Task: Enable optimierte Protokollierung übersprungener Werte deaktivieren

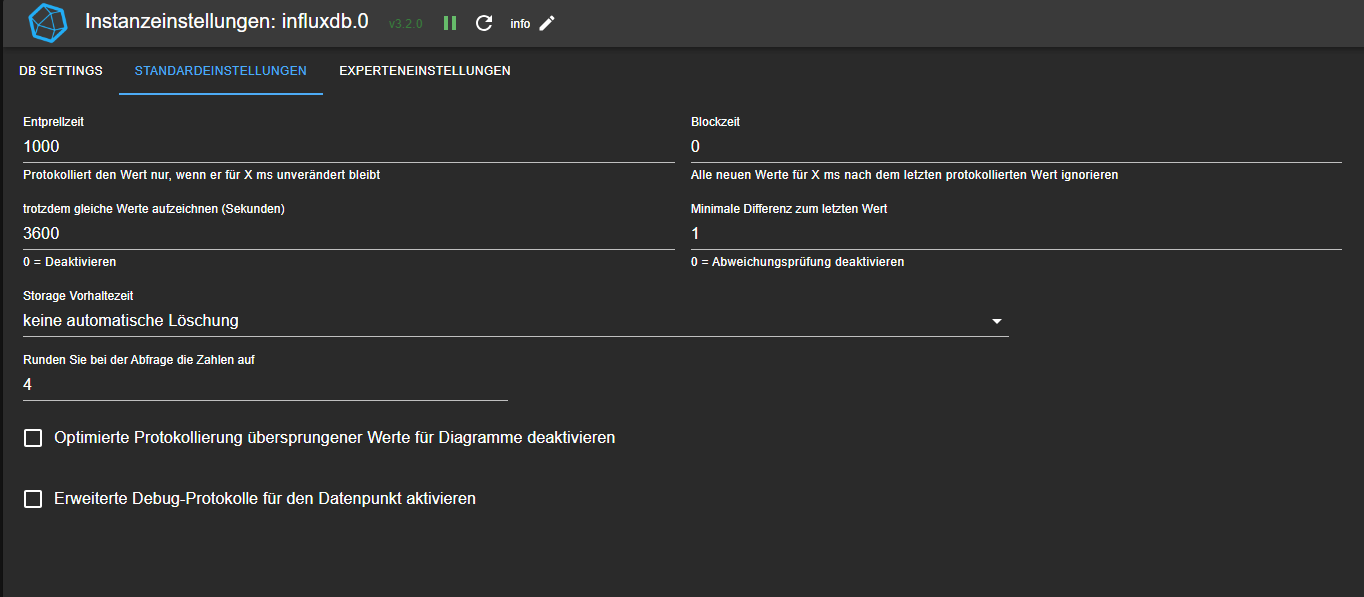Action: tap(33, 437)
